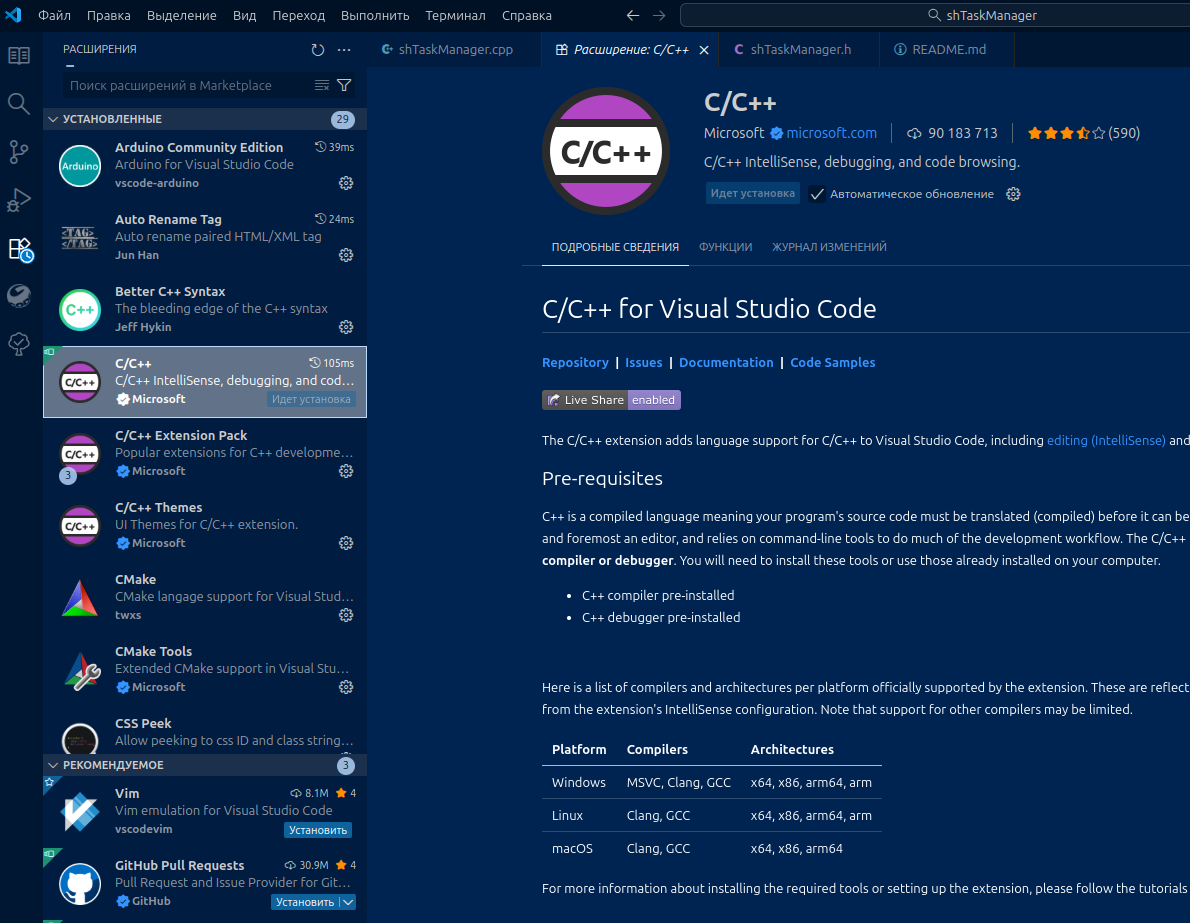Screen dimensions: 1190x923
Task: Open the filter extensions funnel icon
Action: click(x=344, y=86)
